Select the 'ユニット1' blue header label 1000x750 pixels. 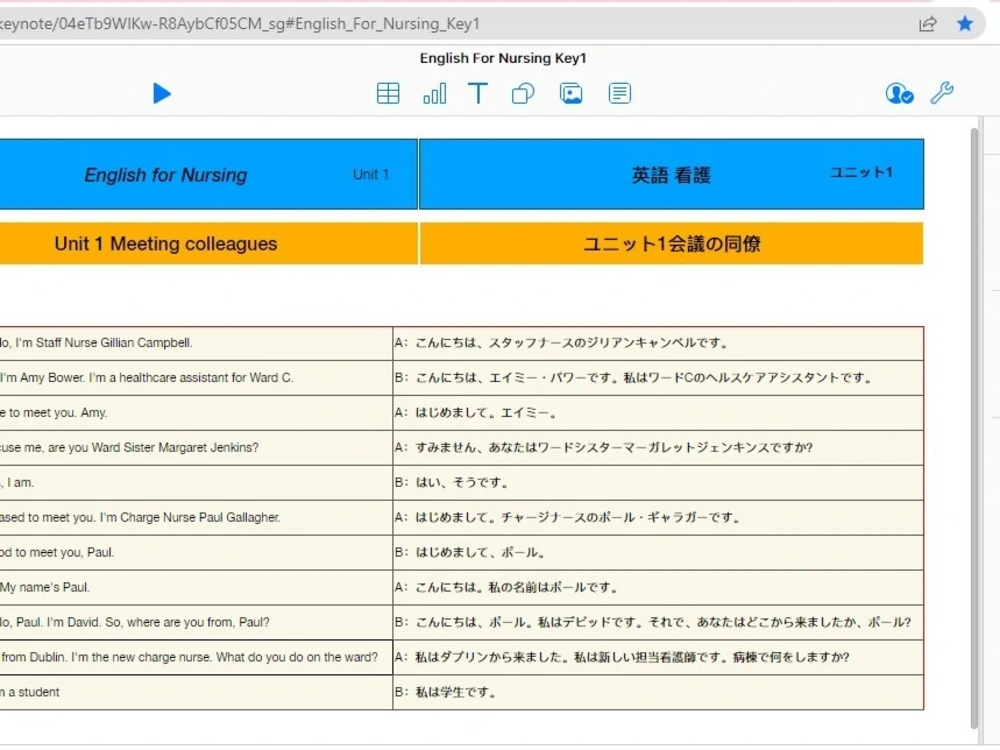(861, 172)
